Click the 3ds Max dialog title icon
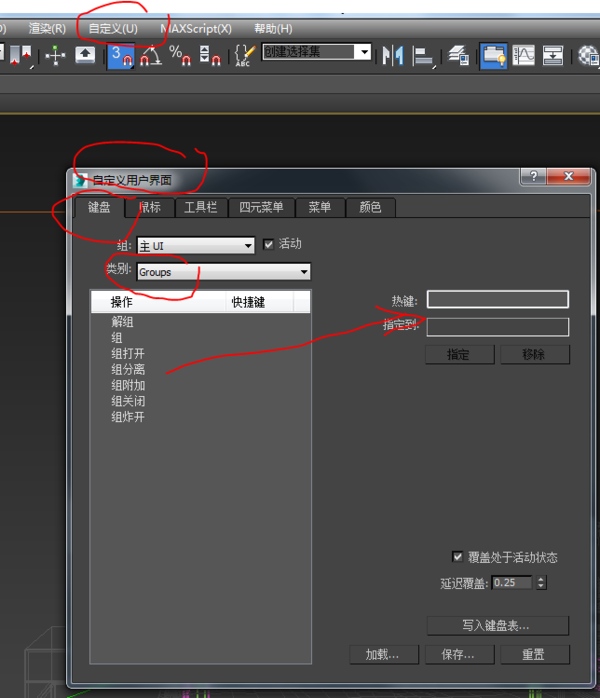 pos(81,180)
